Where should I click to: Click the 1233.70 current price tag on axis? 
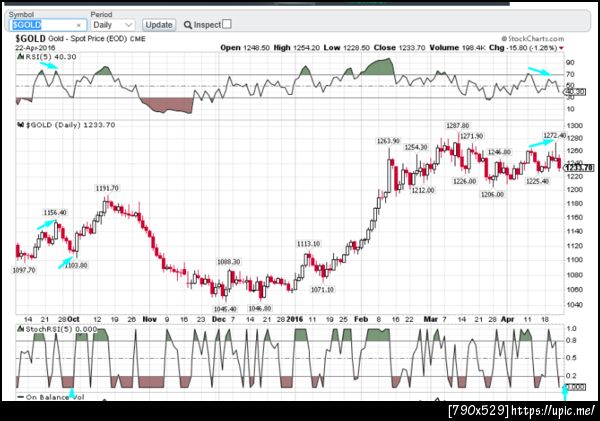click(x=579, y=168)
